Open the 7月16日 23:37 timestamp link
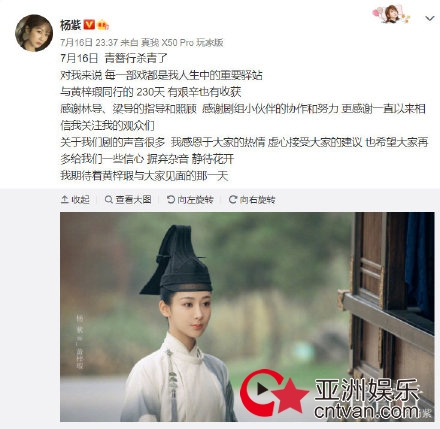The height and width of the screenshot is (429, 440). tap(89, 42)
